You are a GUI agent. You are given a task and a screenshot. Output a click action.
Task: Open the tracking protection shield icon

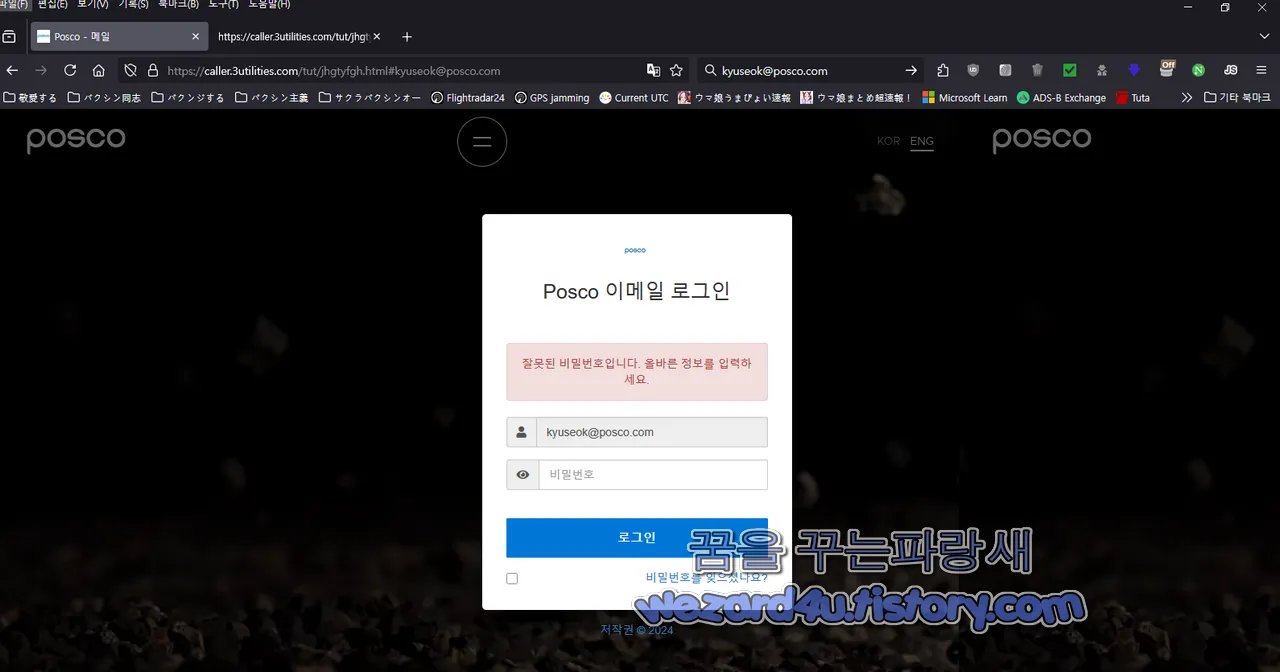click(130, 70)
